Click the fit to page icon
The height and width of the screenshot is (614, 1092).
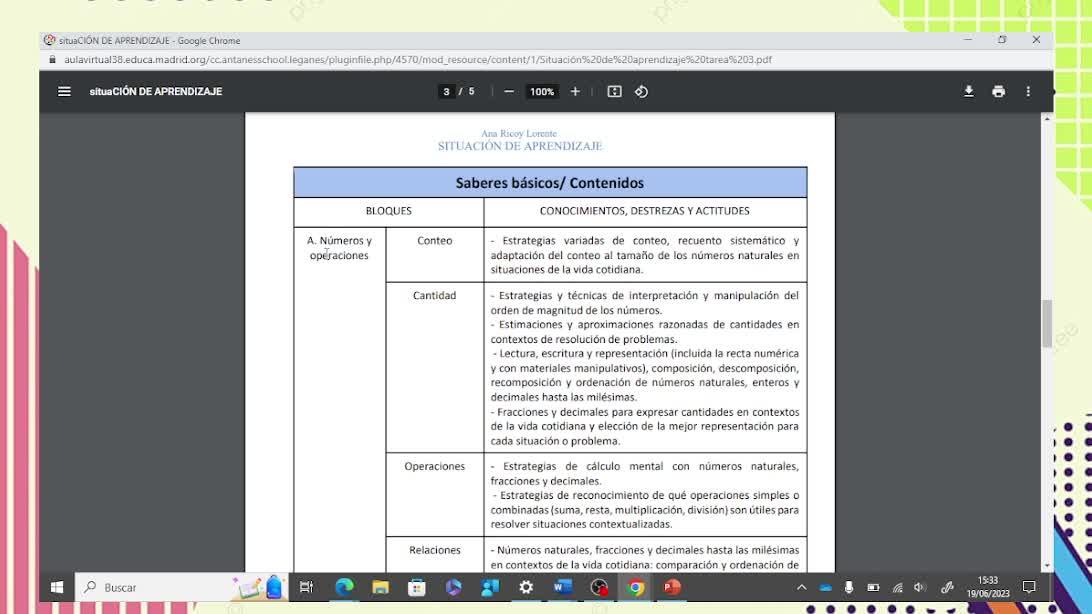coord(614,91)
